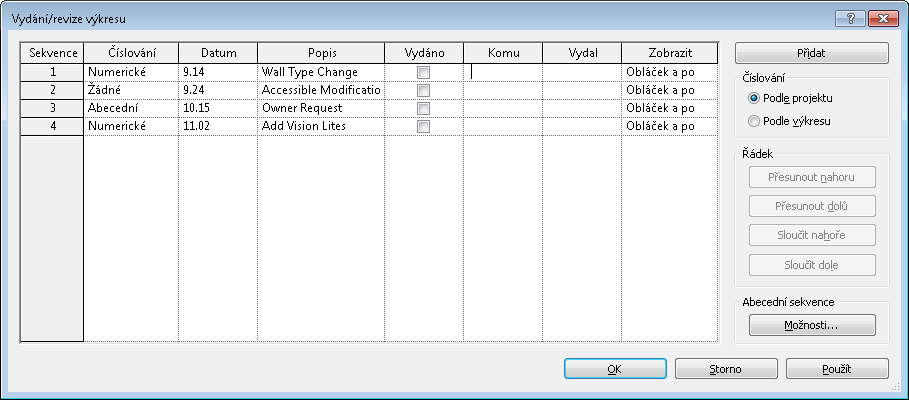Choose the Podle výkresu numbering option
The width and height of the screenshot is (909, 400).
coord(754,121)
